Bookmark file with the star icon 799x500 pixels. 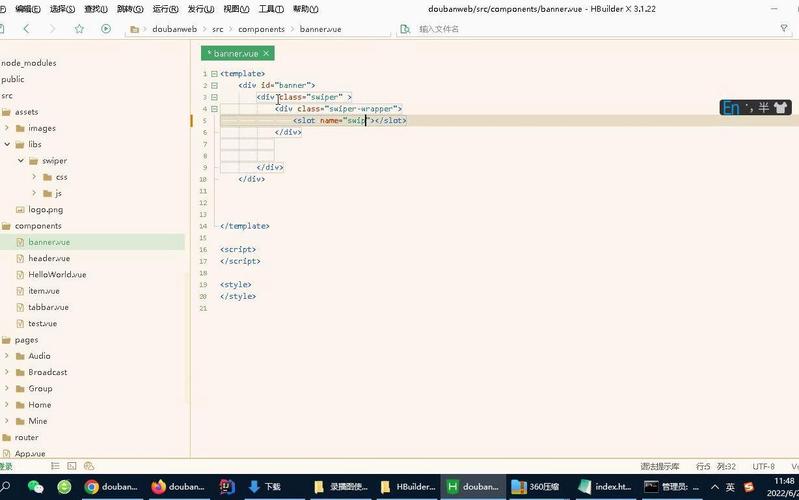click(79, 29)
